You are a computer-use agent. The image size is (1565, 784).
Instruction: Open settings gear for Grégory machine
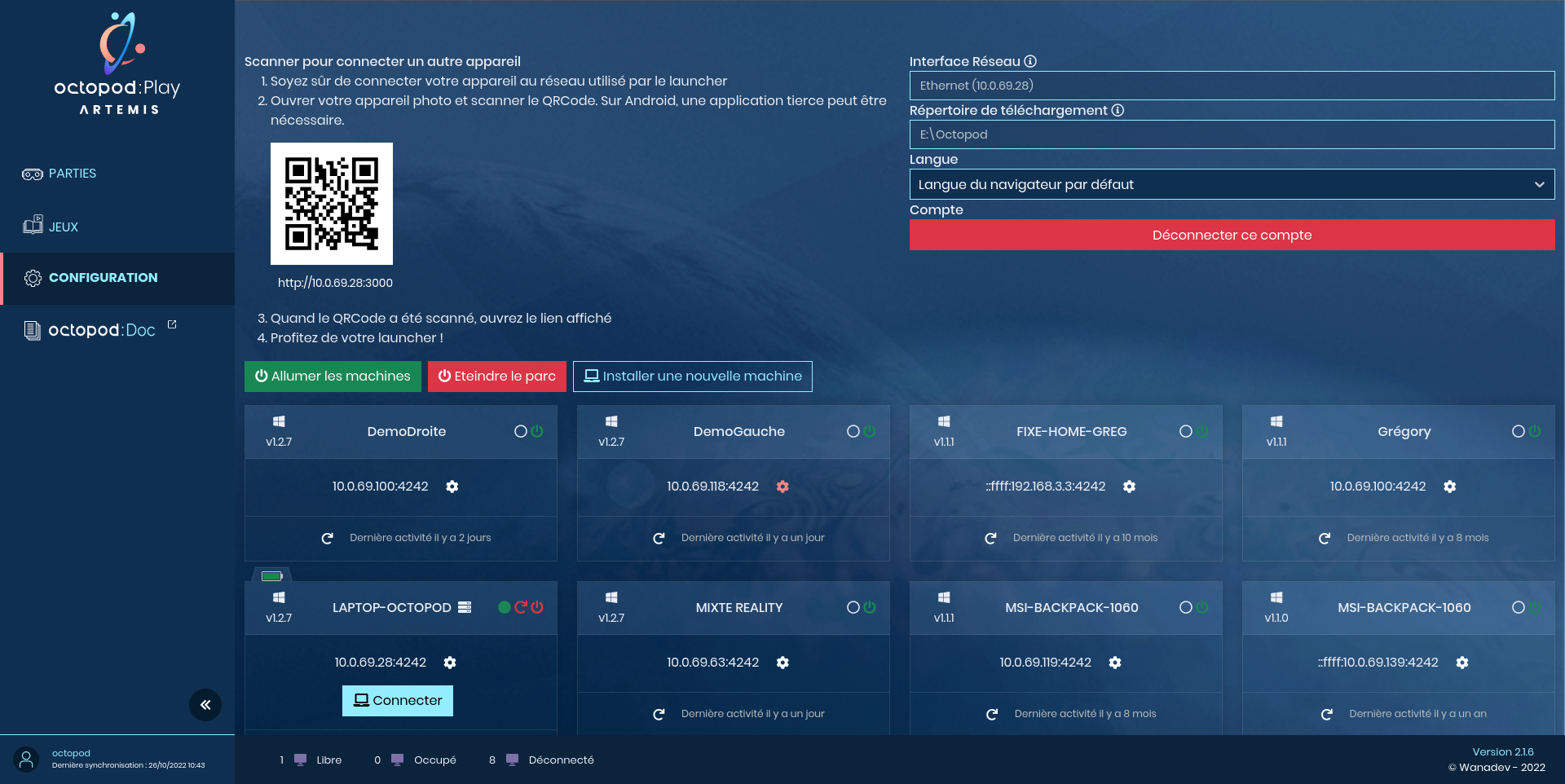pos(1449,487)
